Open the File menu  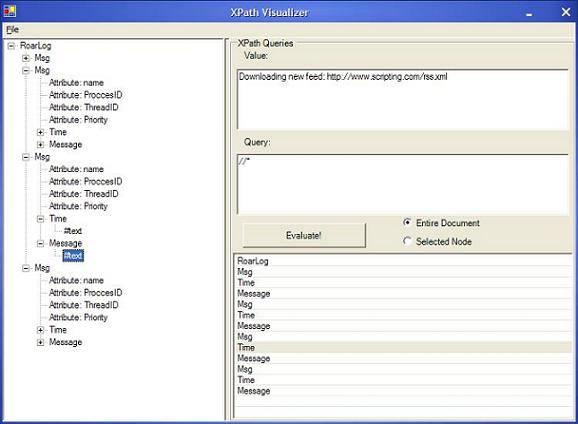pyautogui.click(x=12, y=29)
